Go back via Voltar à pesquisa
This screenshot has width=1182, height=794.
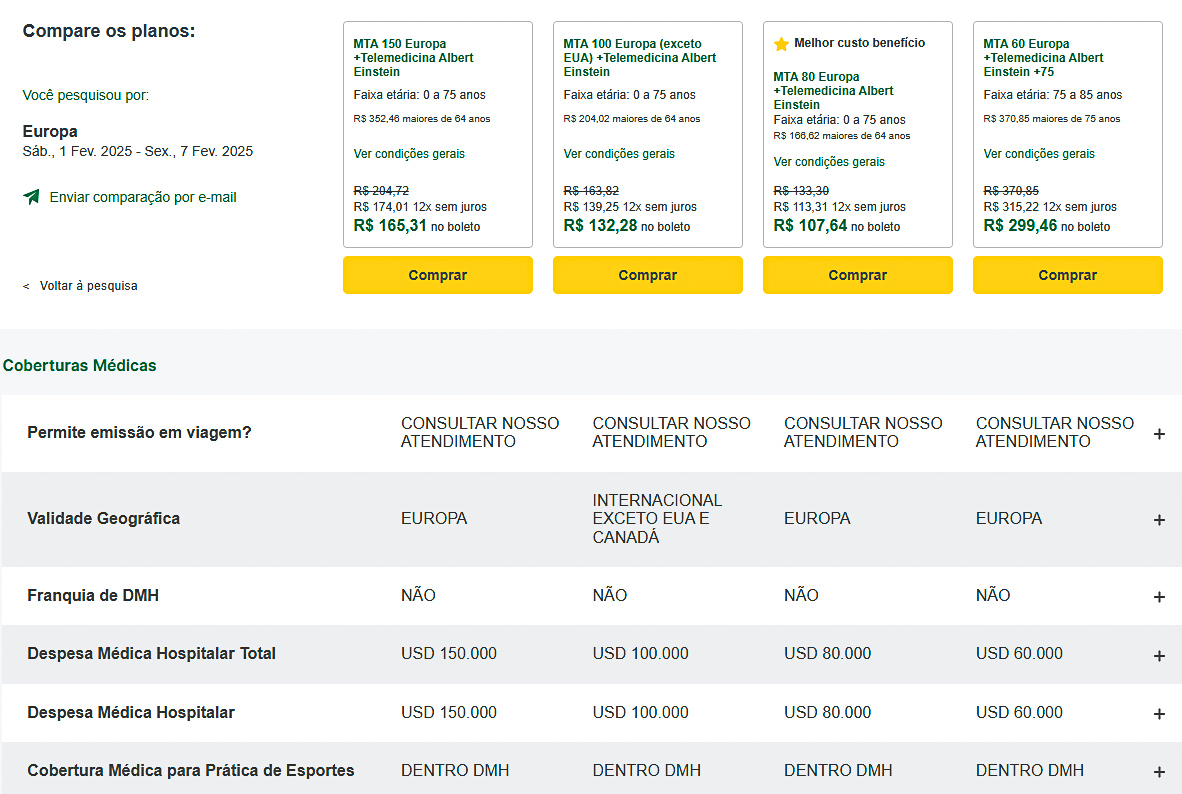88,286
